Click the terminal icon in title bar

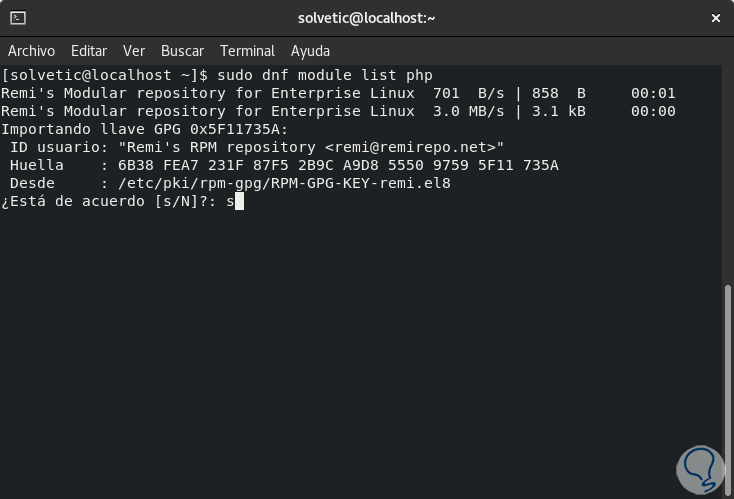point(17,18)
